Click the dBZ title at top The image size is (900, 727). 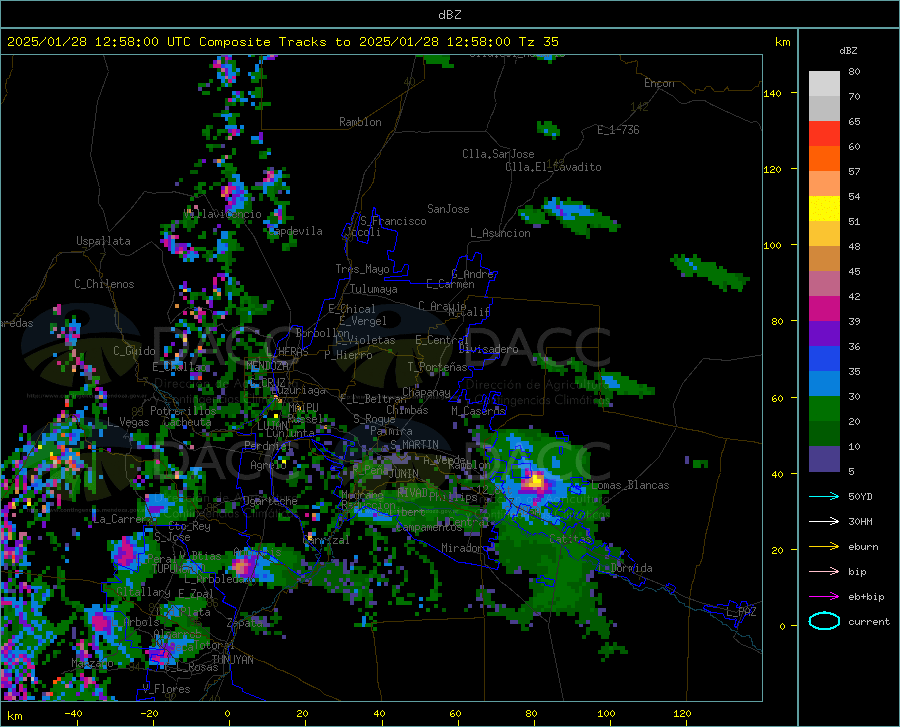pyautogui.click(x=449, y=15)
